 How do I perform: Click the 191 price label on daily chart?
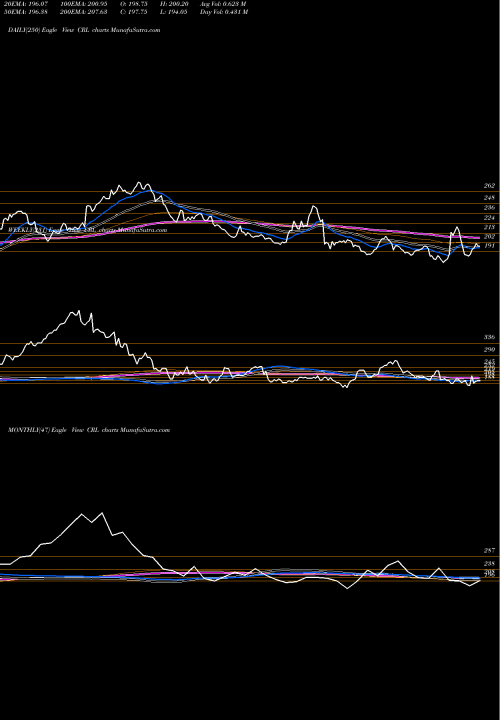point(489,246)
